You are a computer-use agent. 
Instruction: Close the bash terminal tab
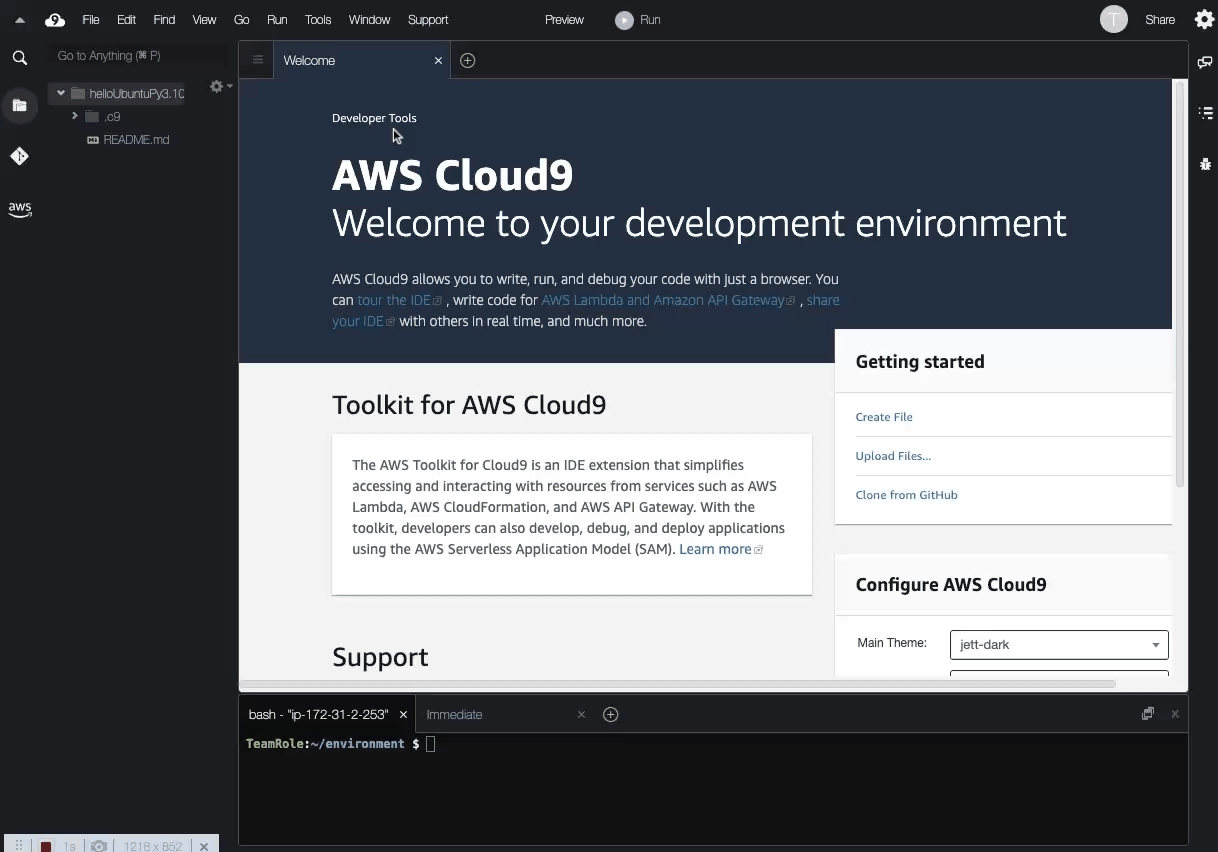coord(403,715)
